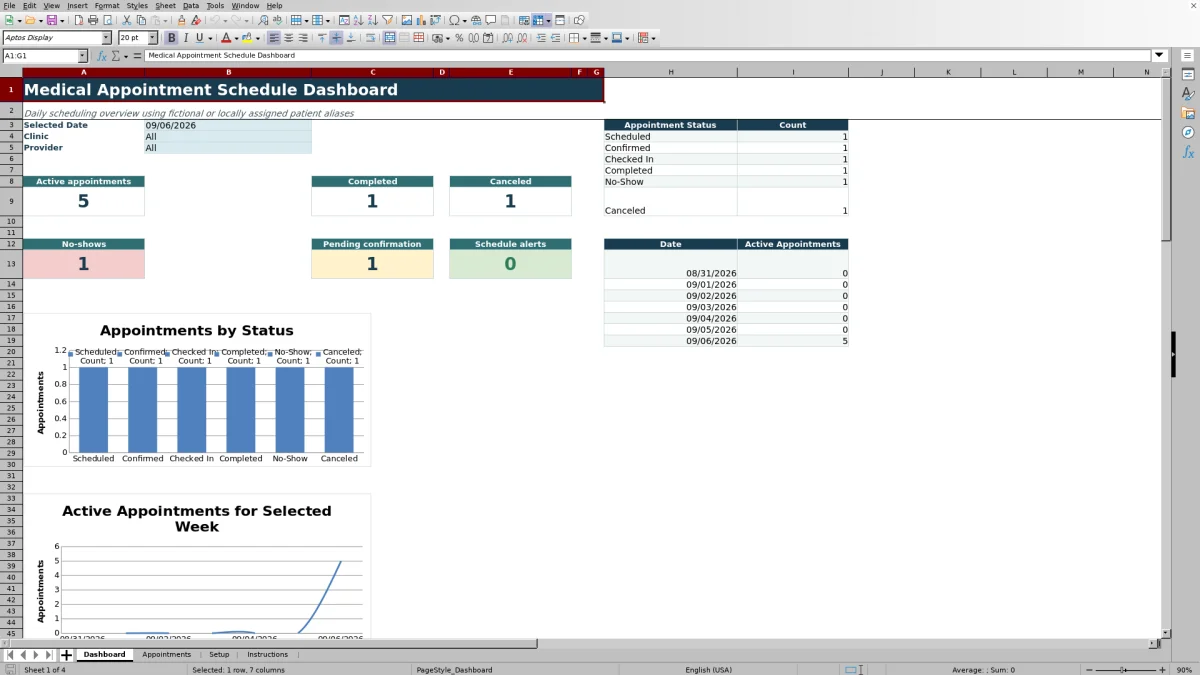The height and width of the screenshot is (675, 1200).
Task: Open the Underline style dropdown arrow
Action: click(x=210, y=38)
